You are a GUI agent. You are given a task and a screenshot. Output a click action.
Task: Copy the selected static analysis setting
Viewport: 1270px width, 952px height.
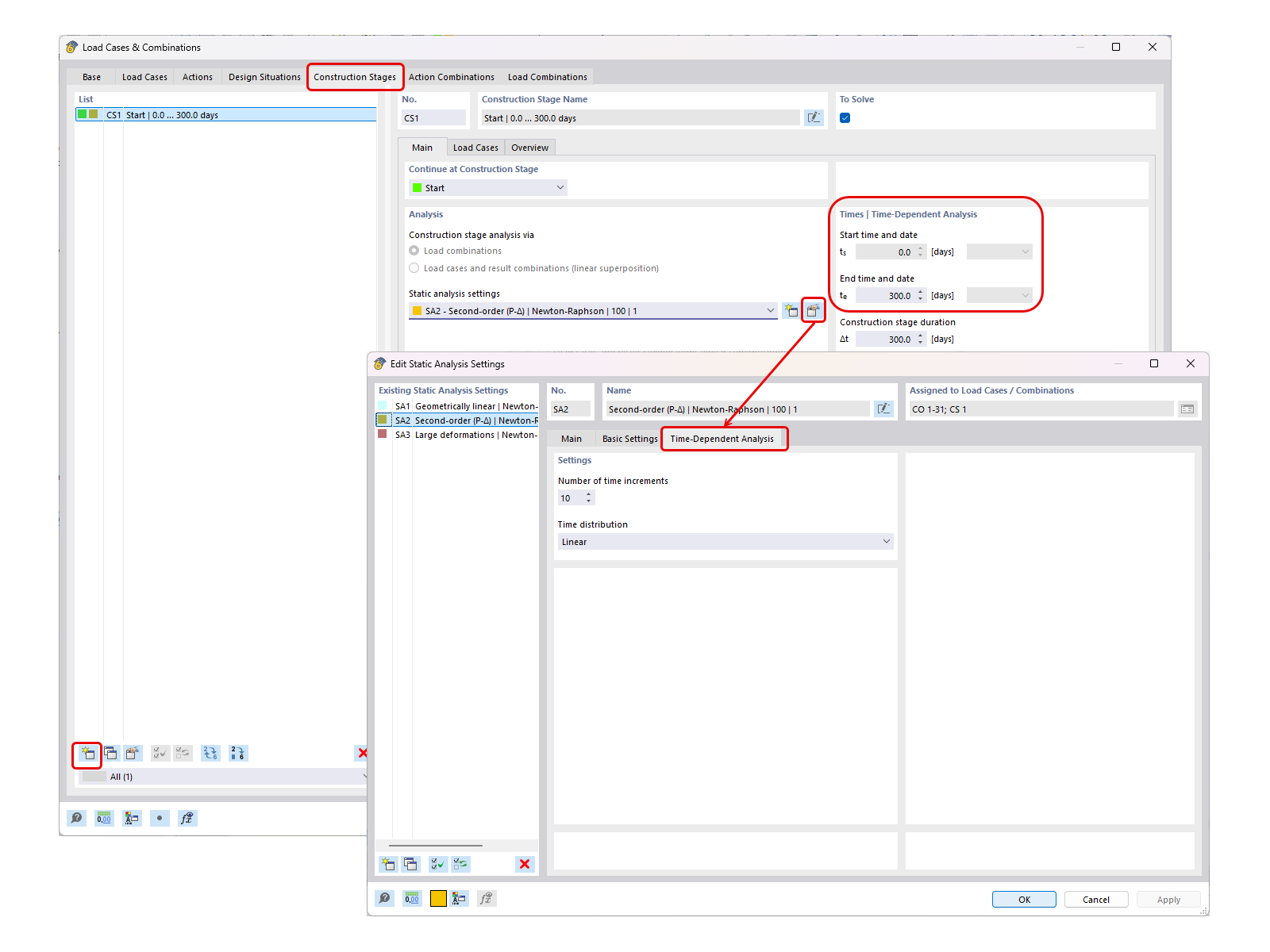click(x=410, y=863)
